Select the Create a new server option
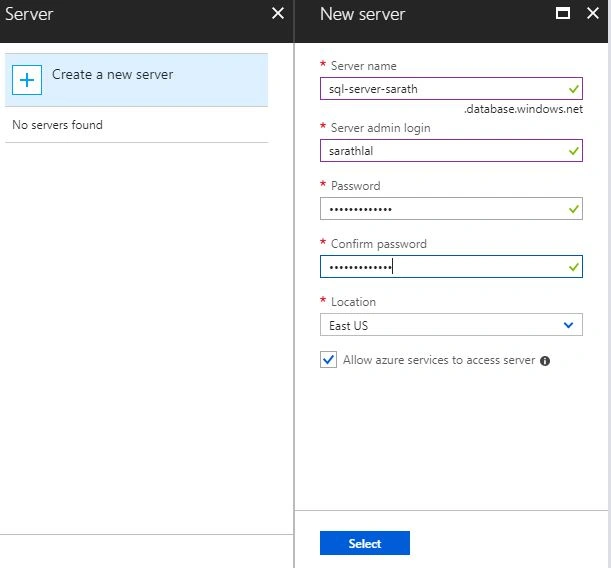The width and height of the screenshot is (611, 568). point(136,80)
